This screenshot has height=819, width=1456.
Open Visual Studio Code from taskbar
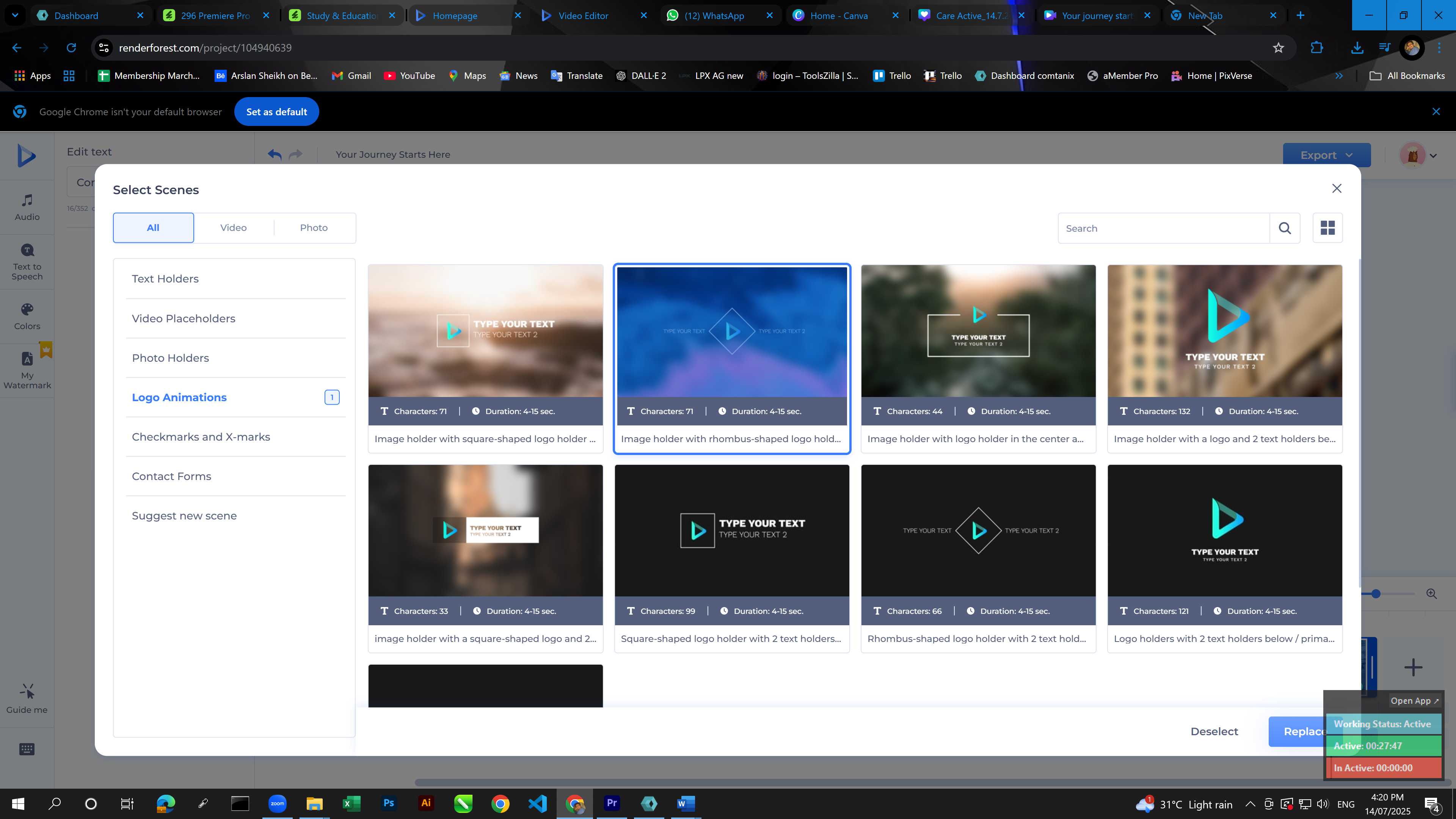pyautogui.click(x=538, y=803)
